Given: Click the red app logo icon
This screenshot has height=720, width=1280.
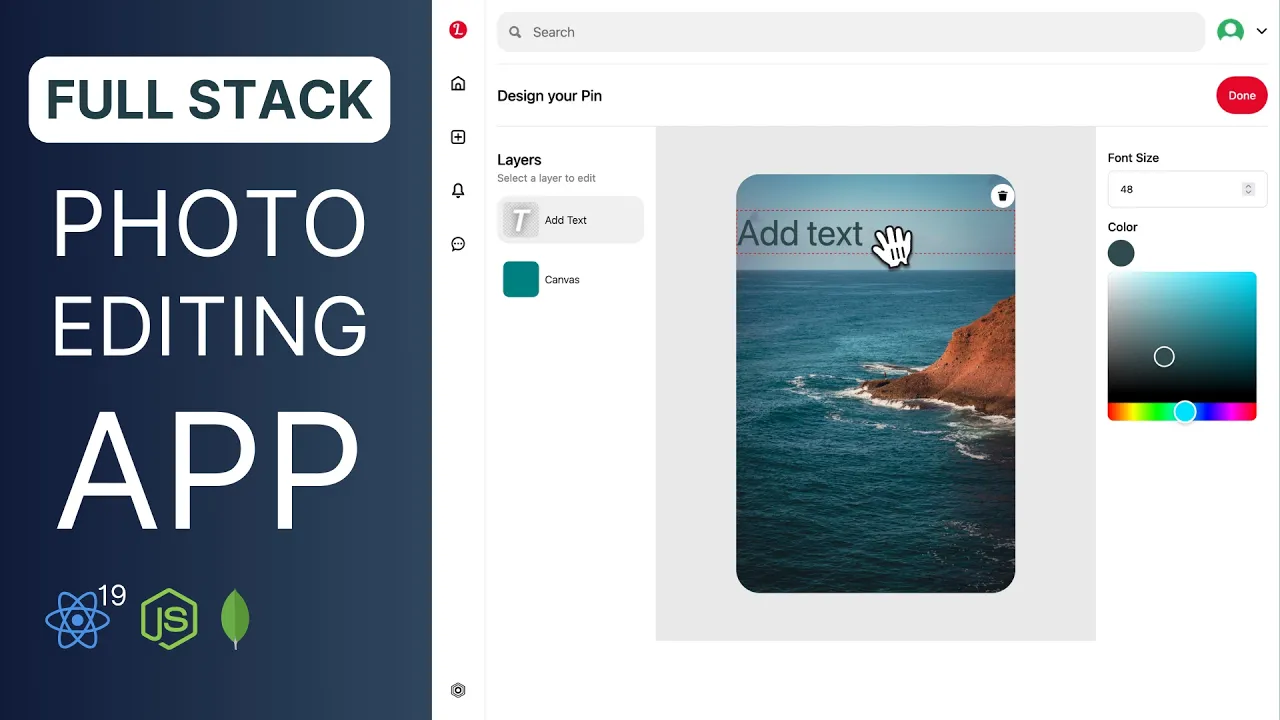Looking at the screenshot, I should (x=458, y=30).
